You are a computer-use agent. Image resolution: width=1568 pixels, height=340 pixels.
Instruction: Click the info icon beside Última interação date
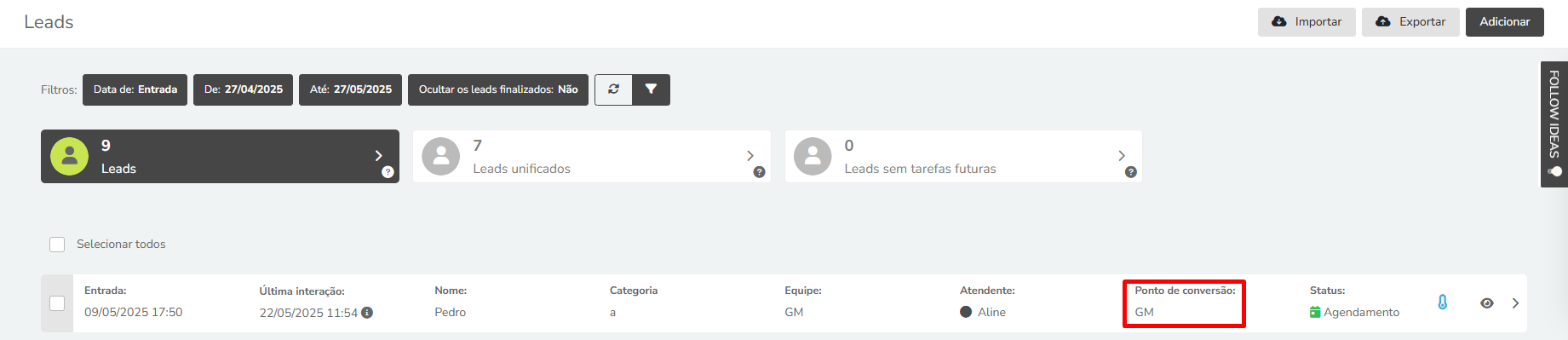(367, 313)
